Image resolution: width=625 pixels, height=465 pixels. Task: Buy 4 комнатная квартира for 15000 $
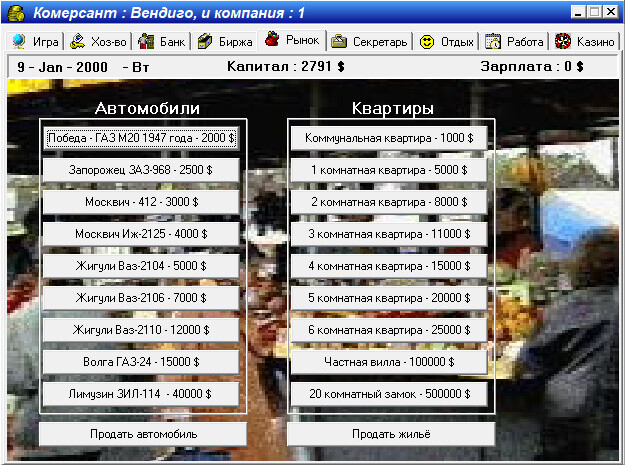389,266
